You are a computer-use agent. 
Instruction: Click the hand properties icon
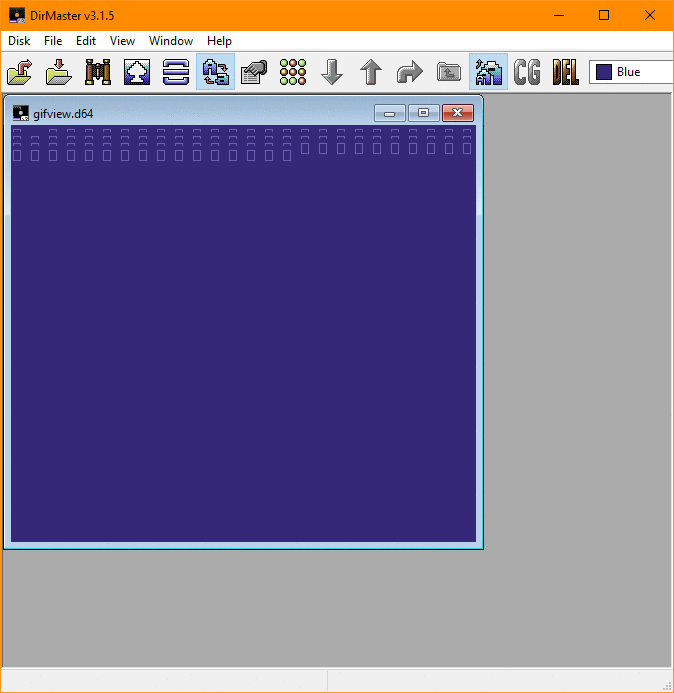pyautogui.click(x=254, y=72)
